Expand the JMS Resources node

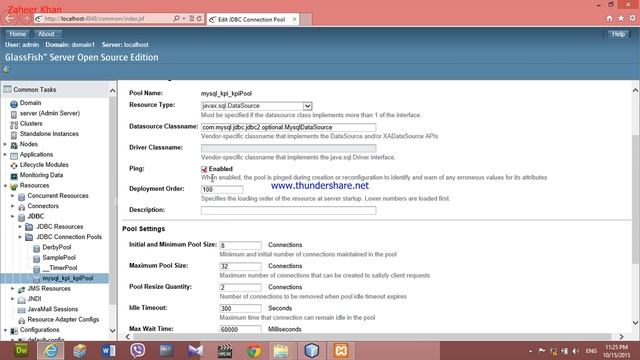tap(13, 289)
